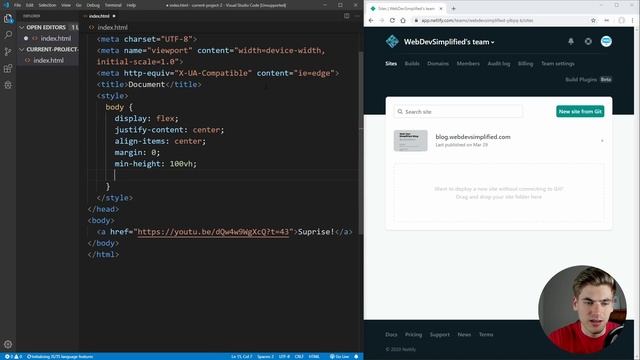
Task: Click Build Plugins Beta link
Action: coord(588,80)
